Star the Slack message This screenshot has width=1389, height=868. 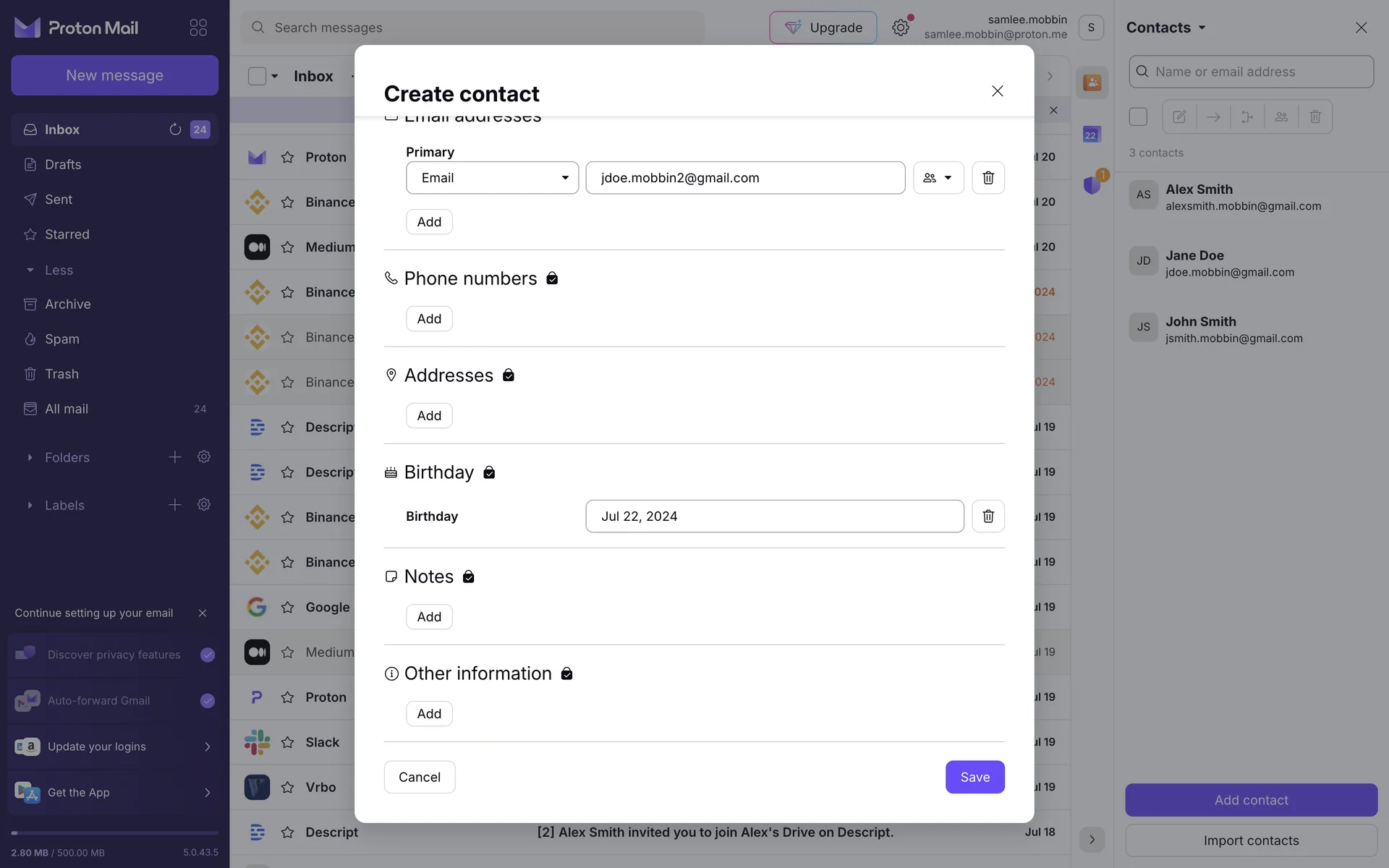tap(287, 742)
